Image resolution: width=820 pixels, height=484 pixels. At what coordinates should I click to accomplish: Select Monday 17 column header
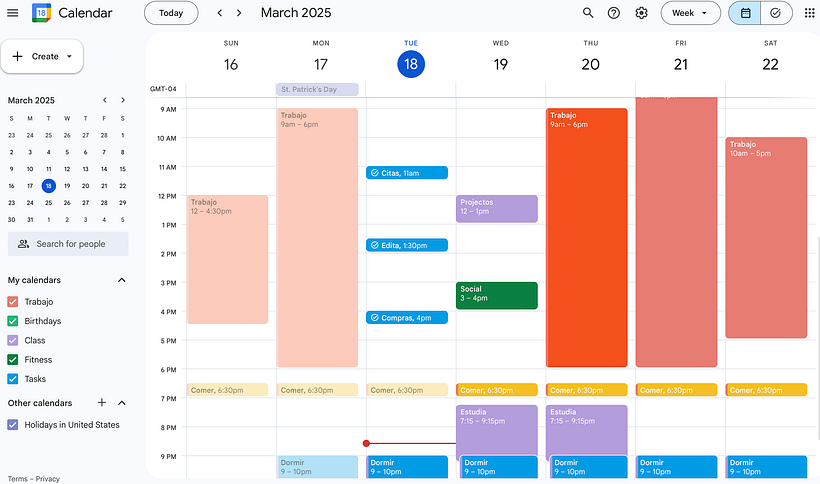click(321, 58)
